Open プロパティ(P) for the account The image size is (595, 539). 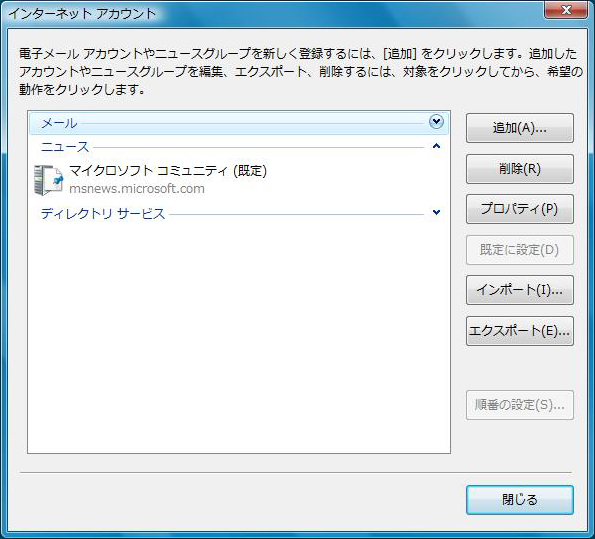(x=519, y=209)
